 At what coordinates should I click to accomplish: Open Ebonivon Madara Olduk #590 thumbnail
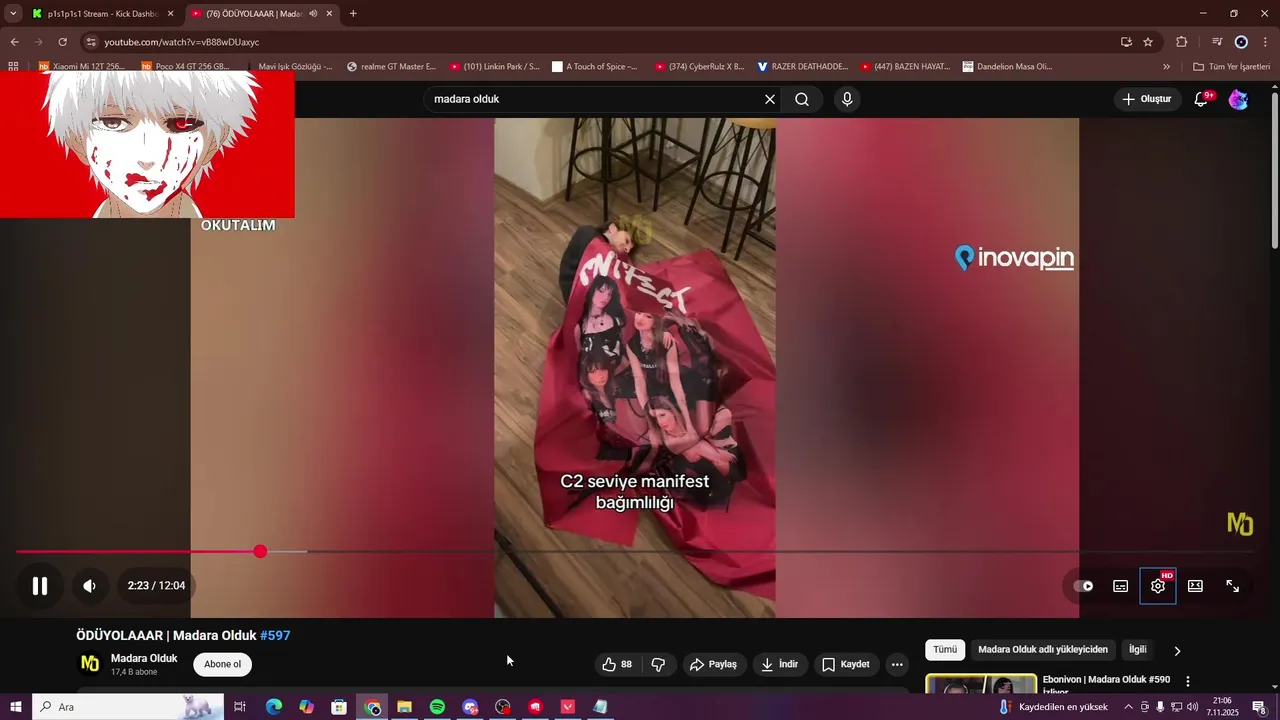(981, 684)
